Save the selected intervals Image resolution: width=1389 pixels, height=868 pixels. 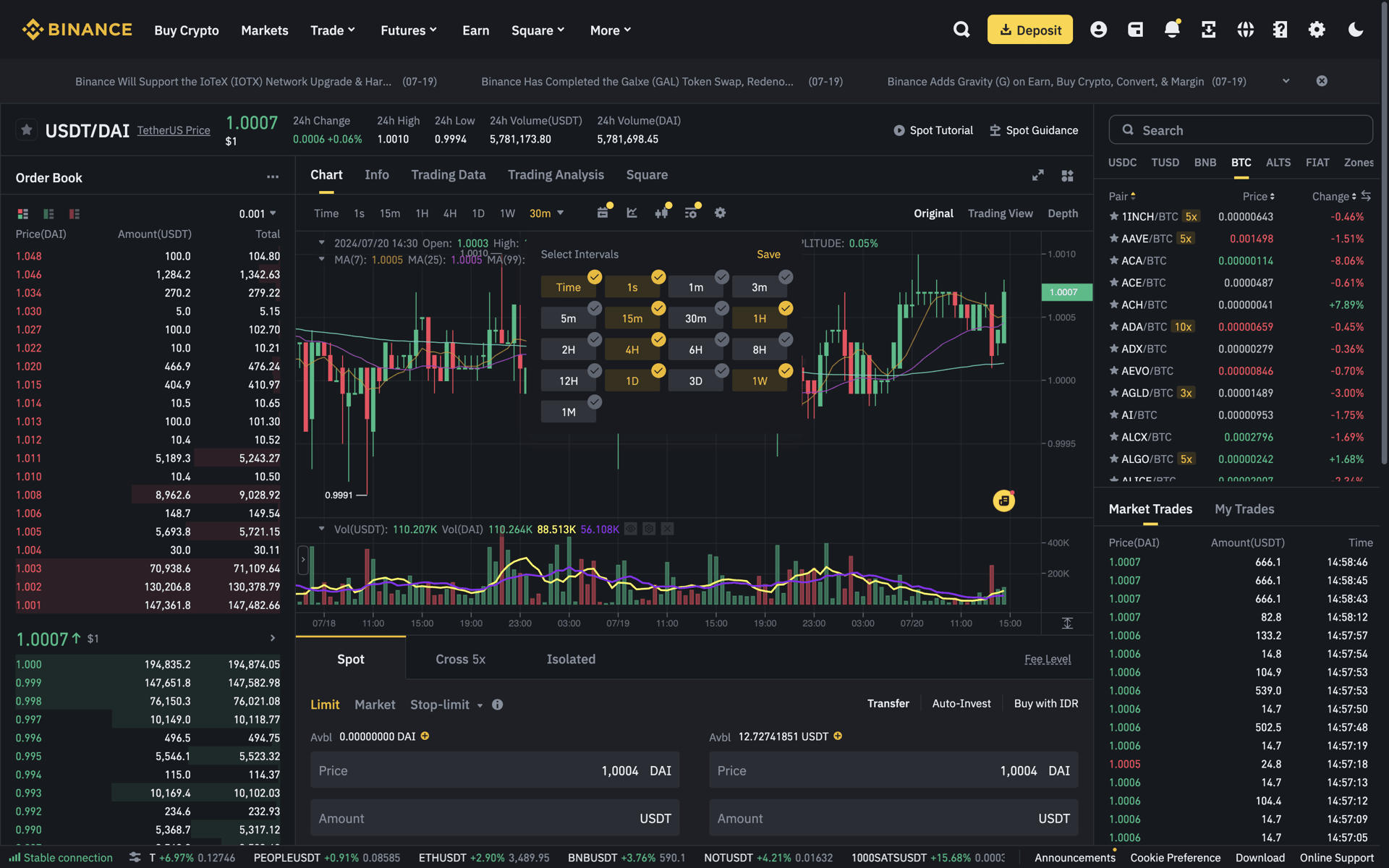(x=768, y=255)
